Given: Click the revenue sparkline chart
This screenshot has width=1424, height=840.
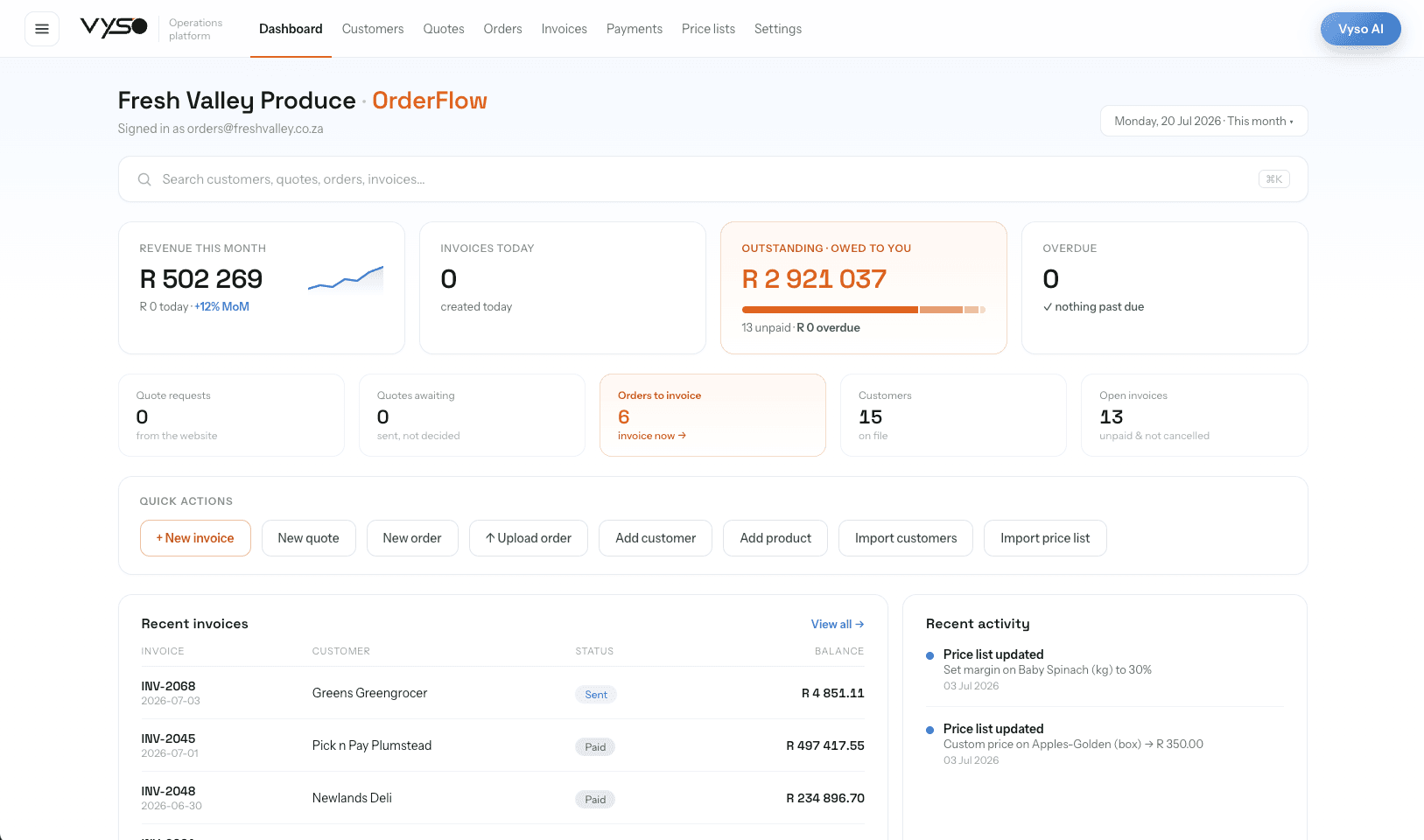Looking at the screenshot, I should click(346, 279).
